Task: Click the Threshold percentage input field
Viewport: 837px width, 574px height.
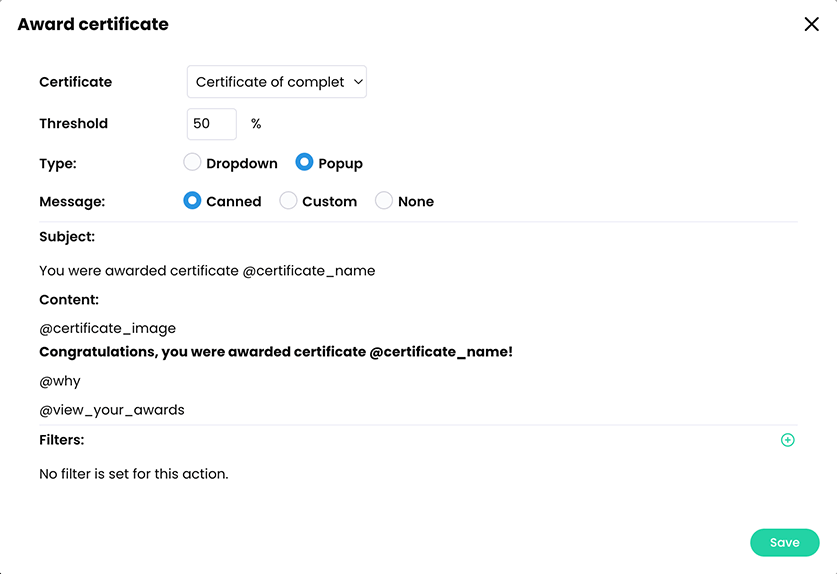Action: (x=211, y=124)
